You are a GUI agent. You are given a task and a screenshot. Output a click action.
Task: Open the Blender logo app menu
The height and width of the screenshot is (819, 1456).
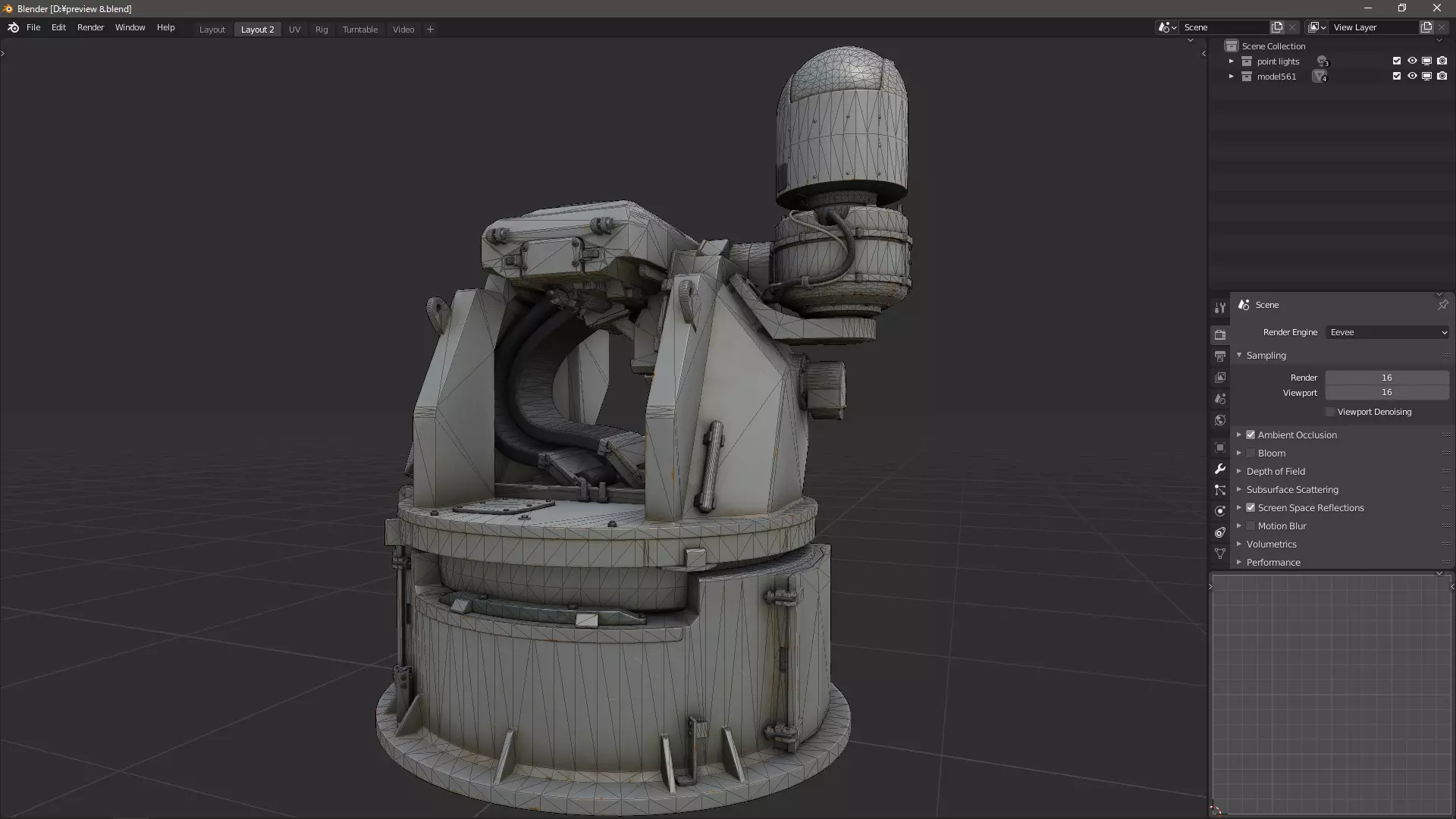click(x=13, y=28)
